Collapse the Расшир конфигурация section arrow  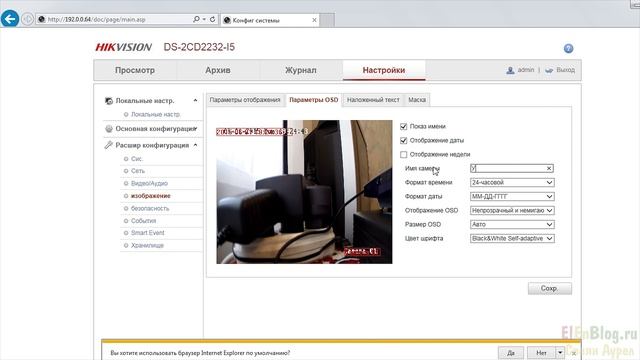[196, 145]
